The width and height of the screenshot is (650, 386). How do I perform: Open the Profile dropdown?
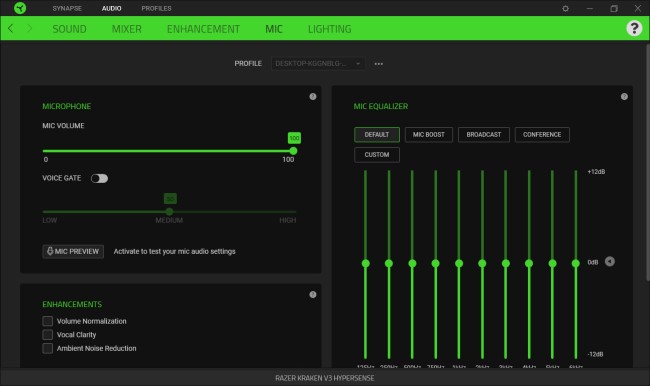click(318, 63)
